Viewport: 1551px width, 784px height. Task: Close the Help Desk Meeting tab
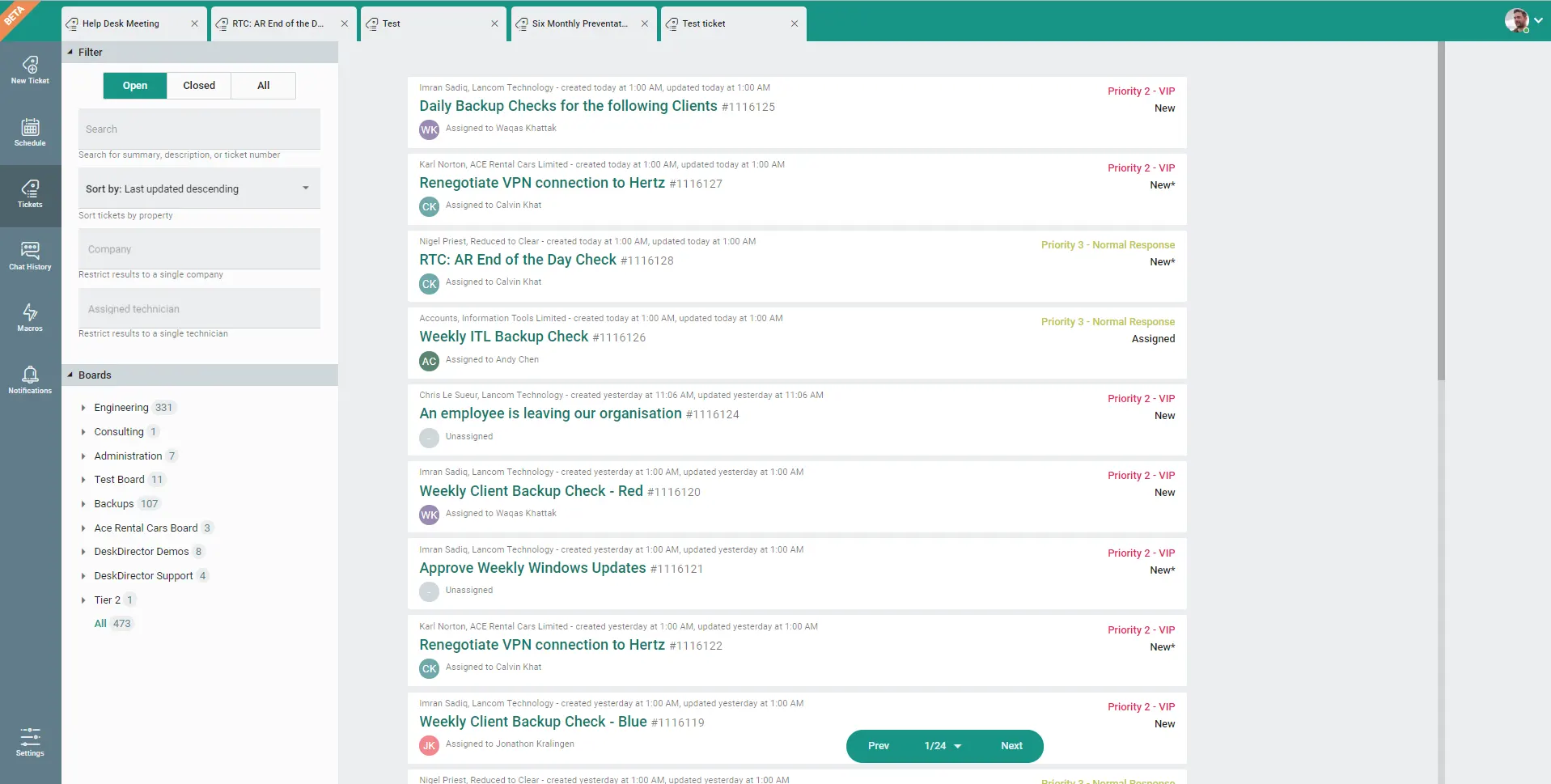[194, 23]
